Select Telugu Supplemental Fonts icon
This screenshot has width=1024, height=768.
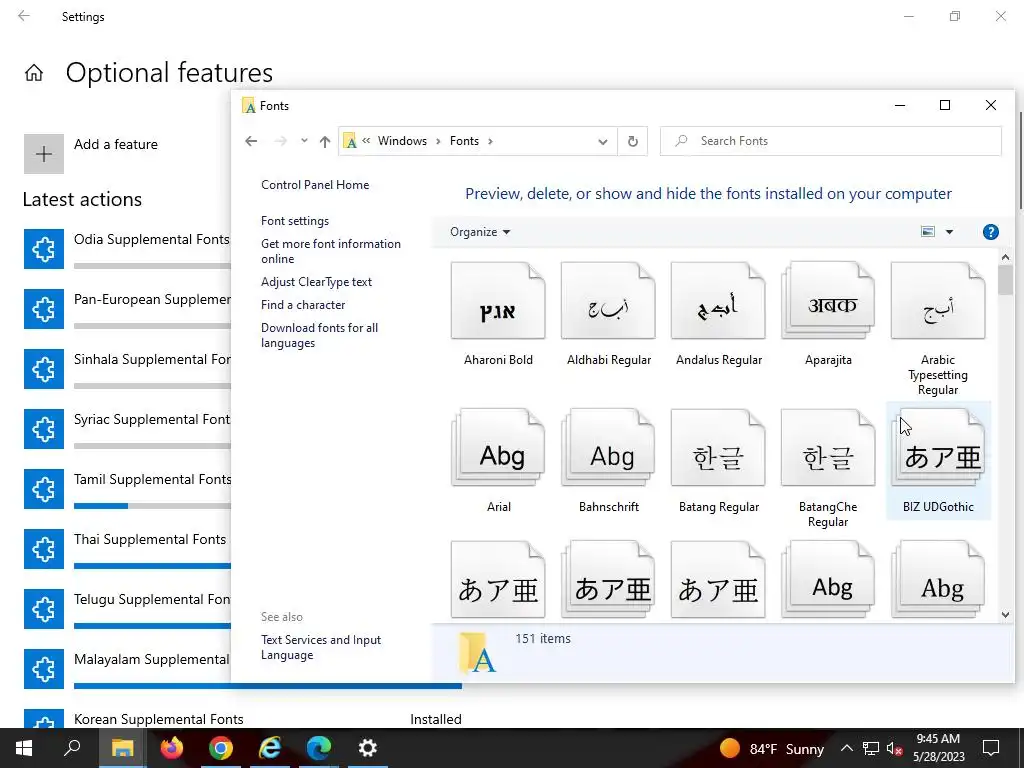pyautogui.click(x=44, y=609)
